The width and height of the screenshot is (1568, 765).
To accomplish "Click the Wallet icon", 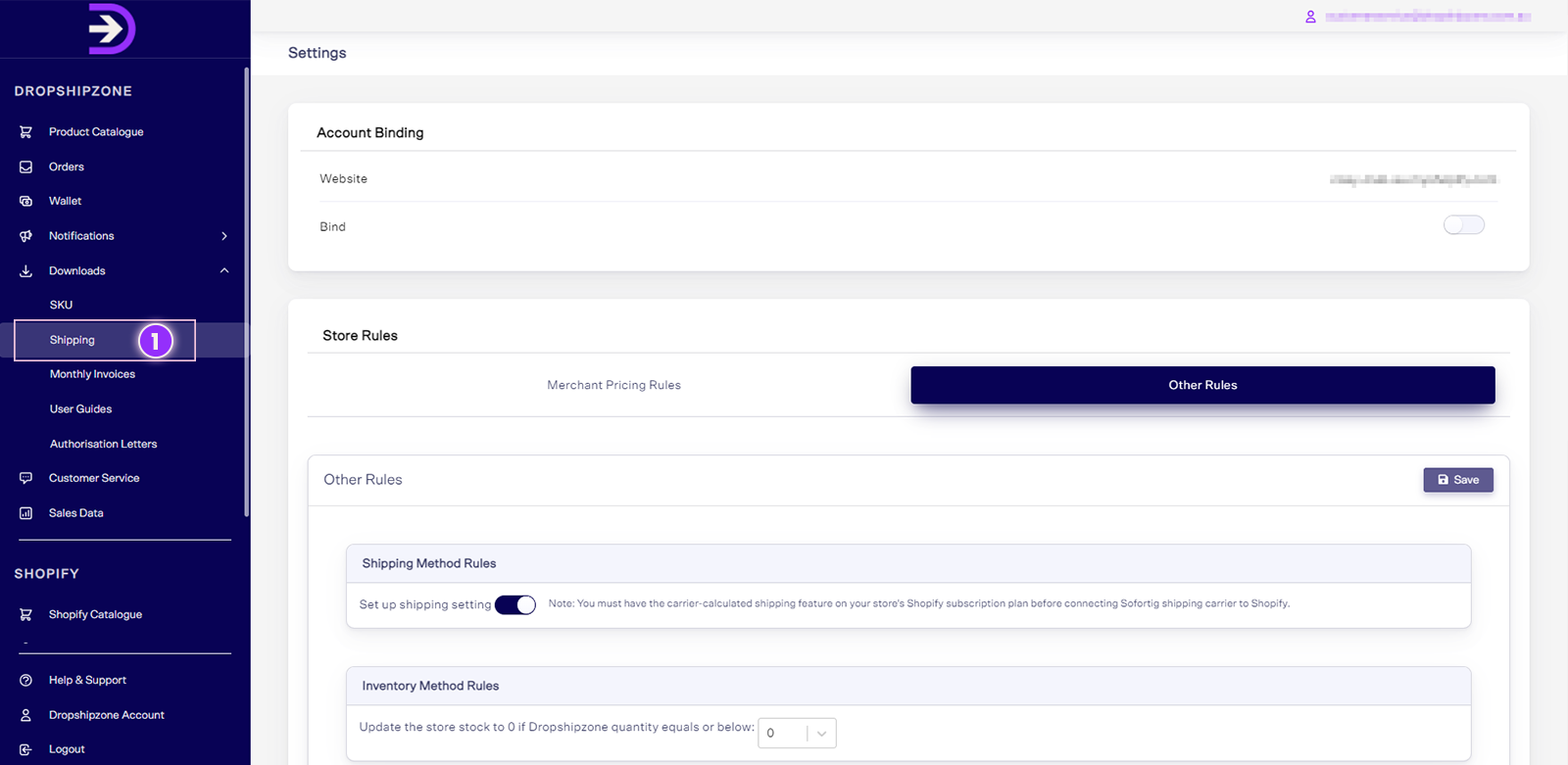I will pos(26,201).
